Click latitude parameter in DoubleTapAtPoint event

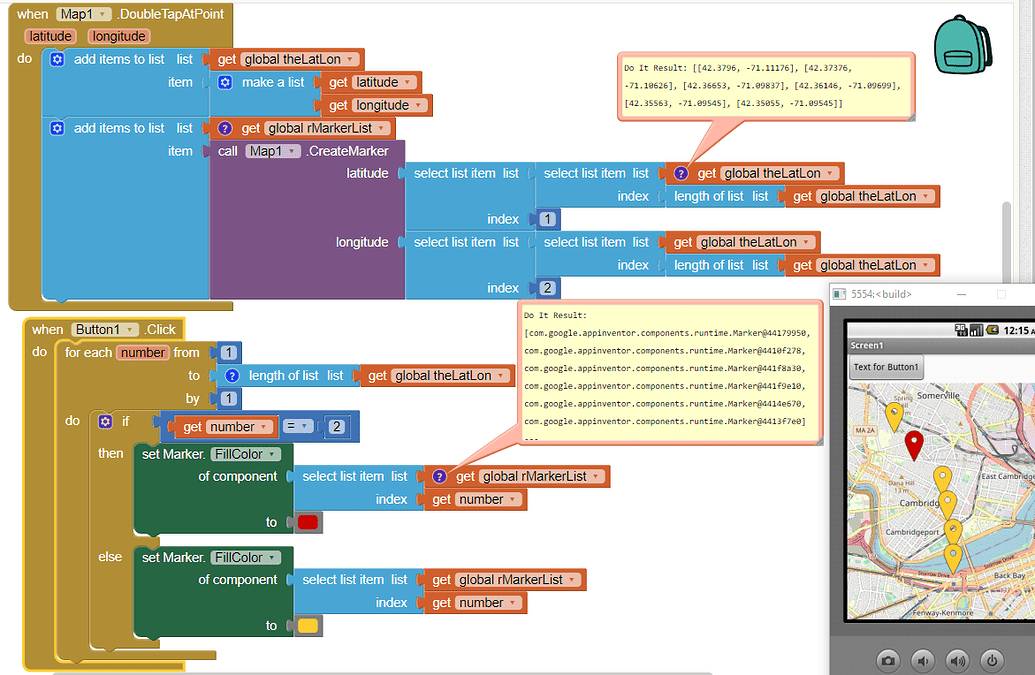tap(51, 36)
